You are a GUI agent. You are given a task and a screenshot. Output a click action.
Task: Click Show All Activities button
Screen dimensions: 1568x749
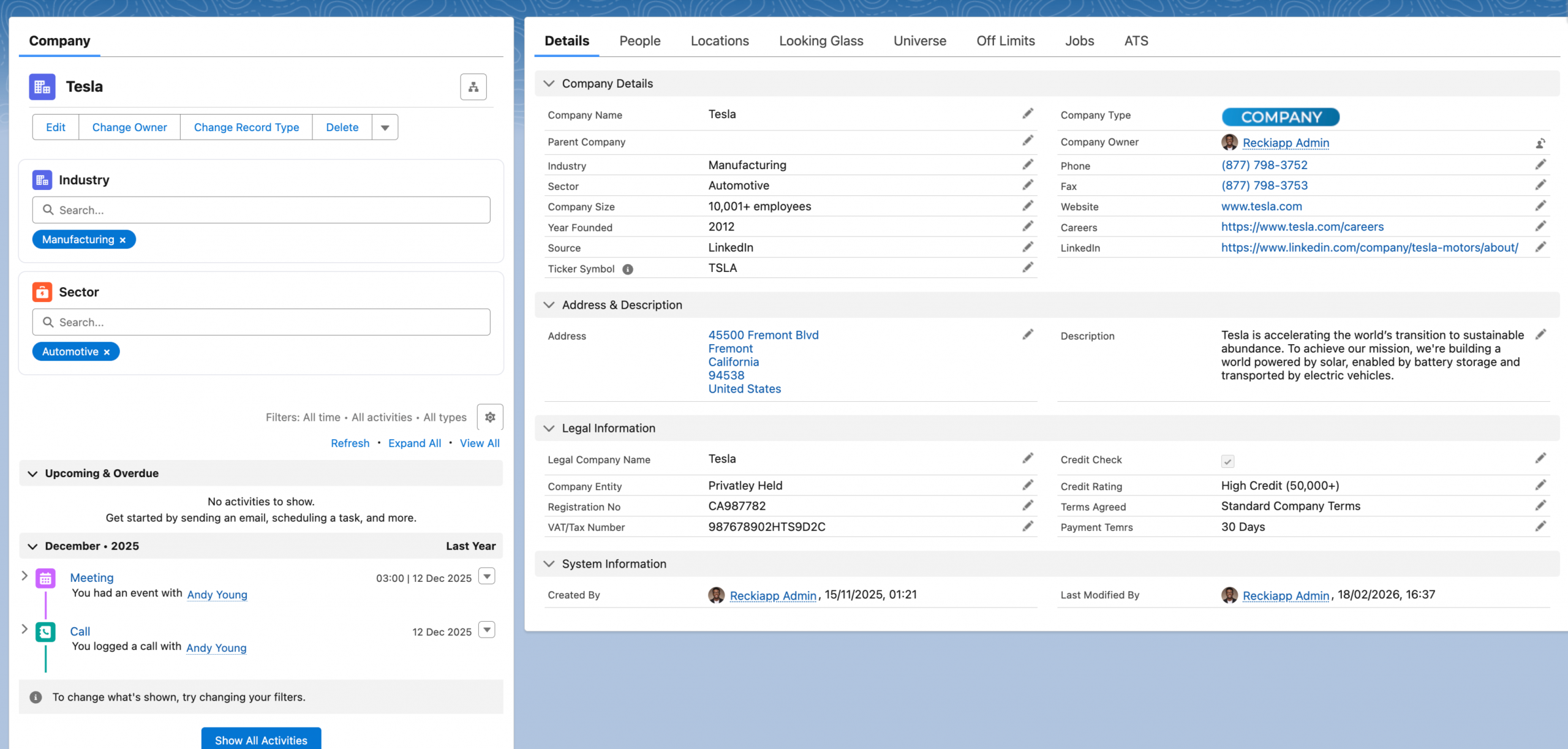click(x=261, y=739)
